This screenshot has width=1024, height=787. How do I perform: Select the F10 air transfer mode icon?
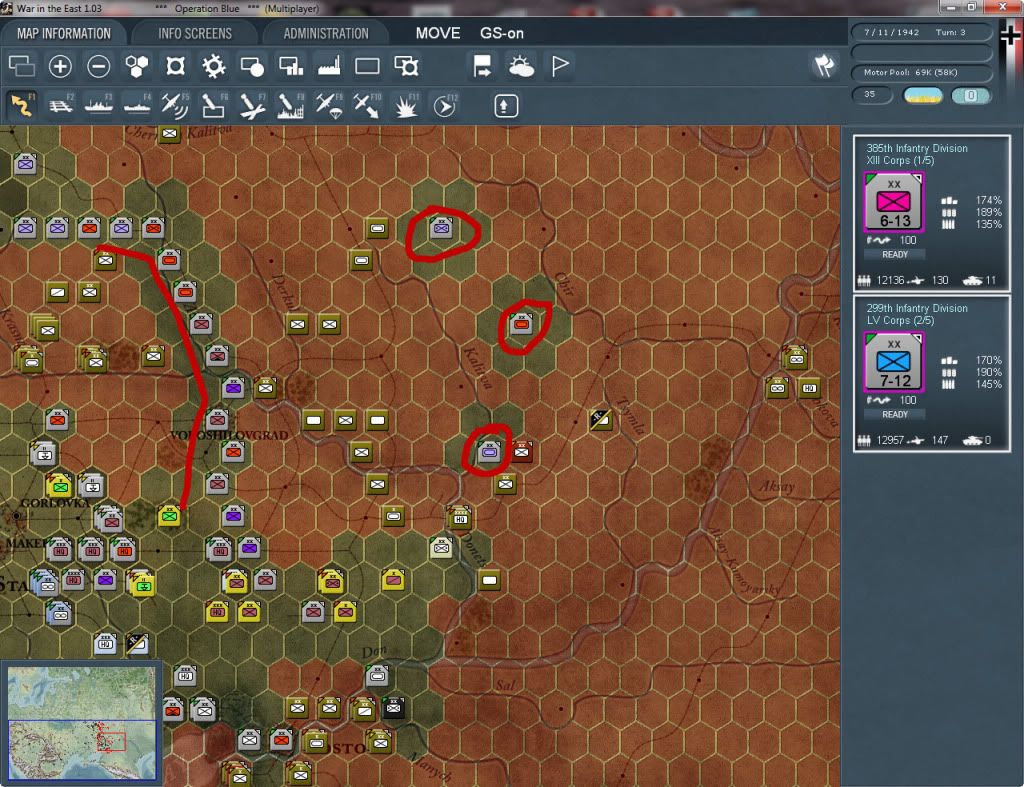[366, 106]
